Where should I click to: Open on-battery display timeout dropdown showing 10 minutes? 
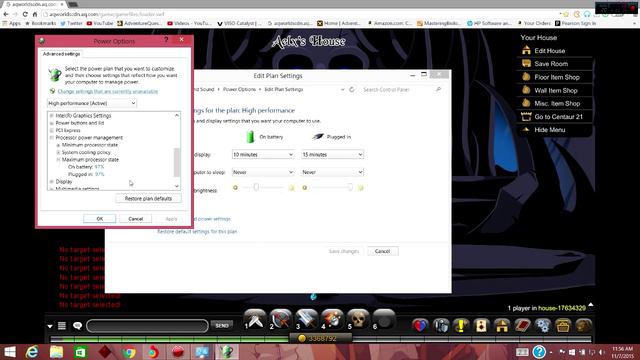point(263,155)
